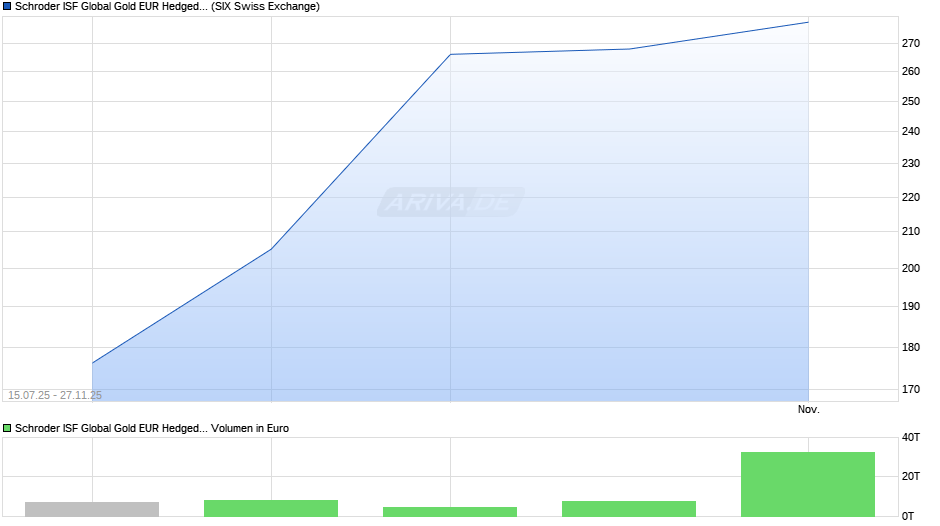Click the gray volume bar

(x=92, y=509)
